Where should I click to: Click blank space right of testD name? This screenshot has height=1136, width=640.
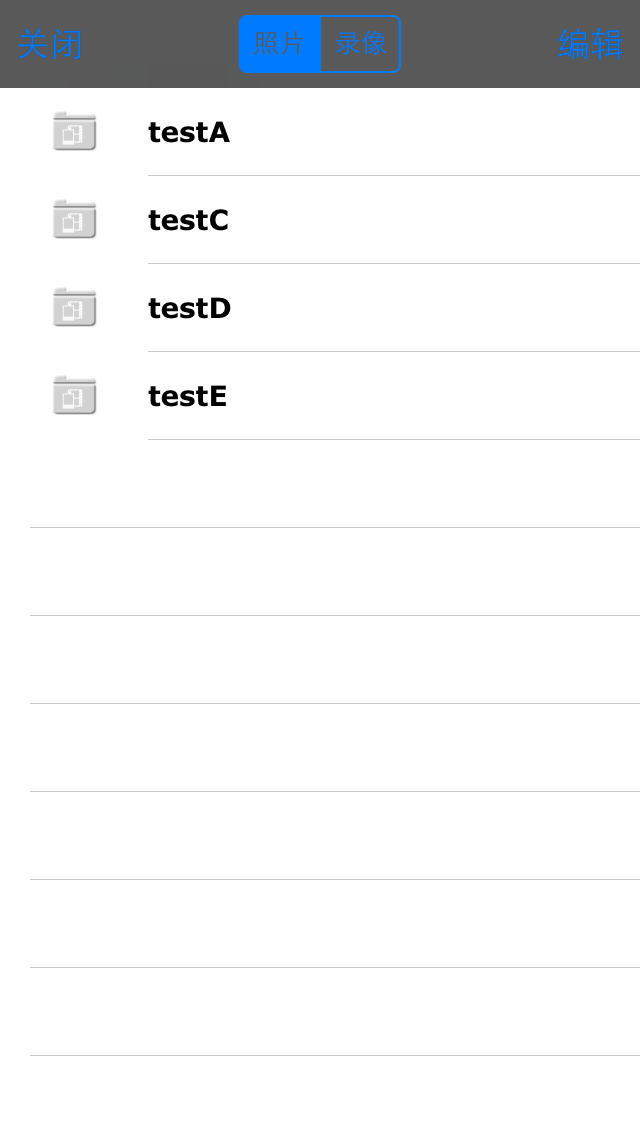click(435, 308)
